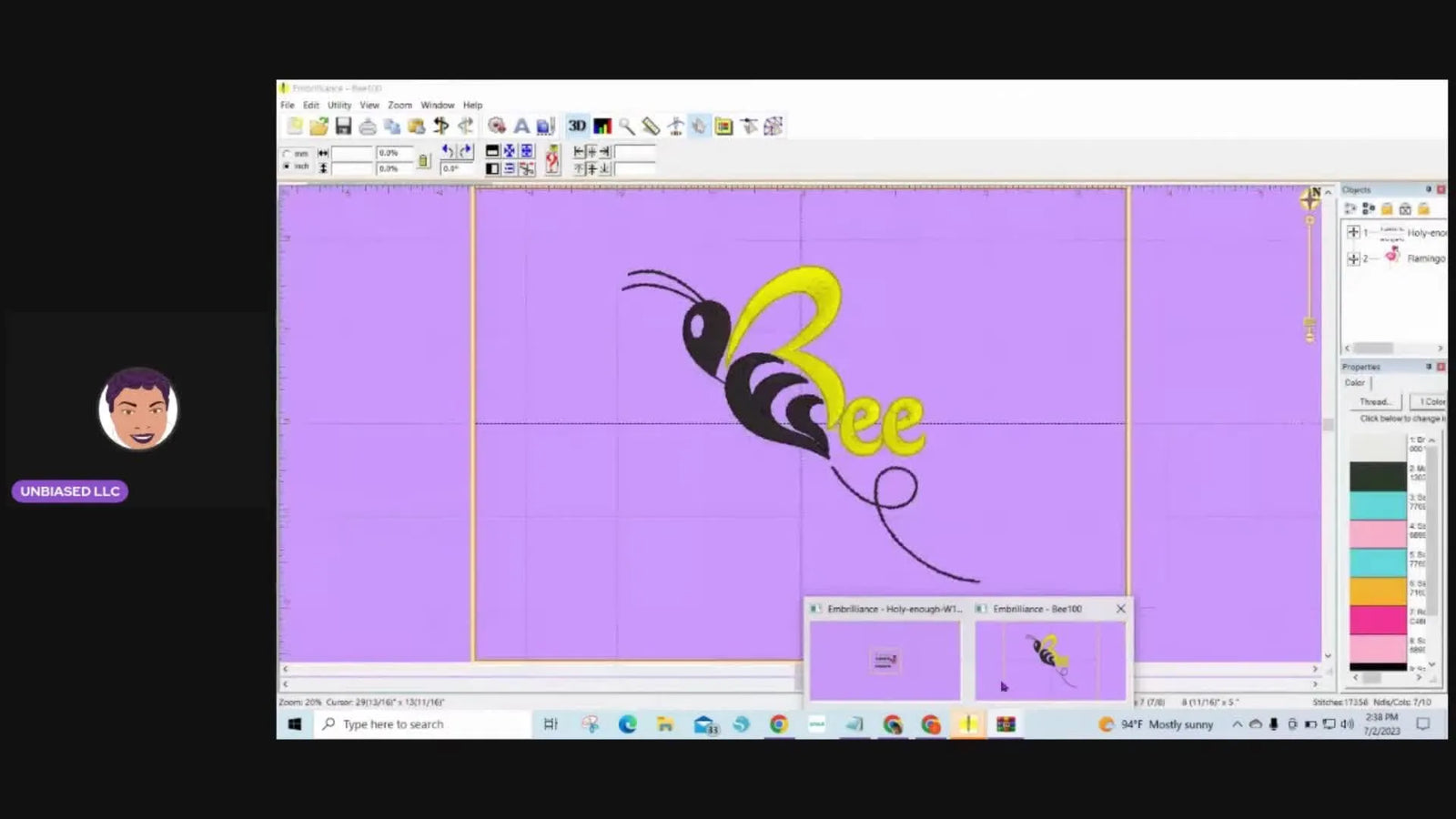The height and width of the screenshot is (819, 1456).
Task: Open the Help menu
Action: [472, 106]
